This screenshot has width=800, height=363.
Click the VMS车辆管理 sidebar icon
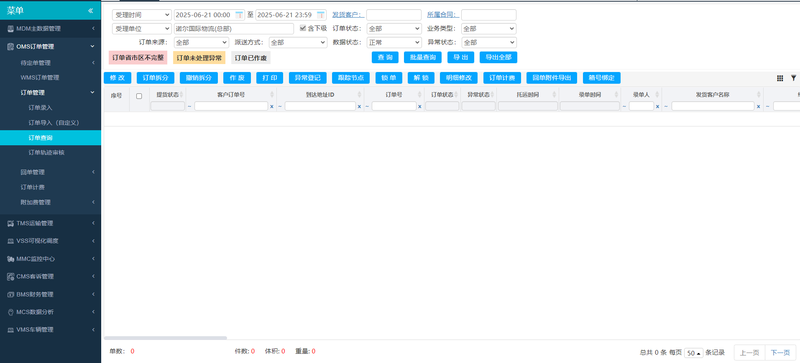pos(11,330)
